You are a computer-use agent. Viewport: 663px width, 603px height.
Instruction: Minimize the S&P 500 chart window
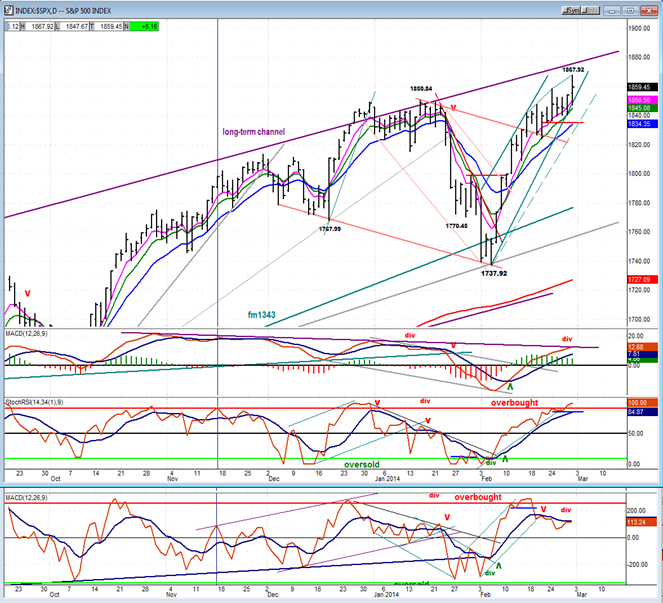pyautogui.click(x=612, y=11)
